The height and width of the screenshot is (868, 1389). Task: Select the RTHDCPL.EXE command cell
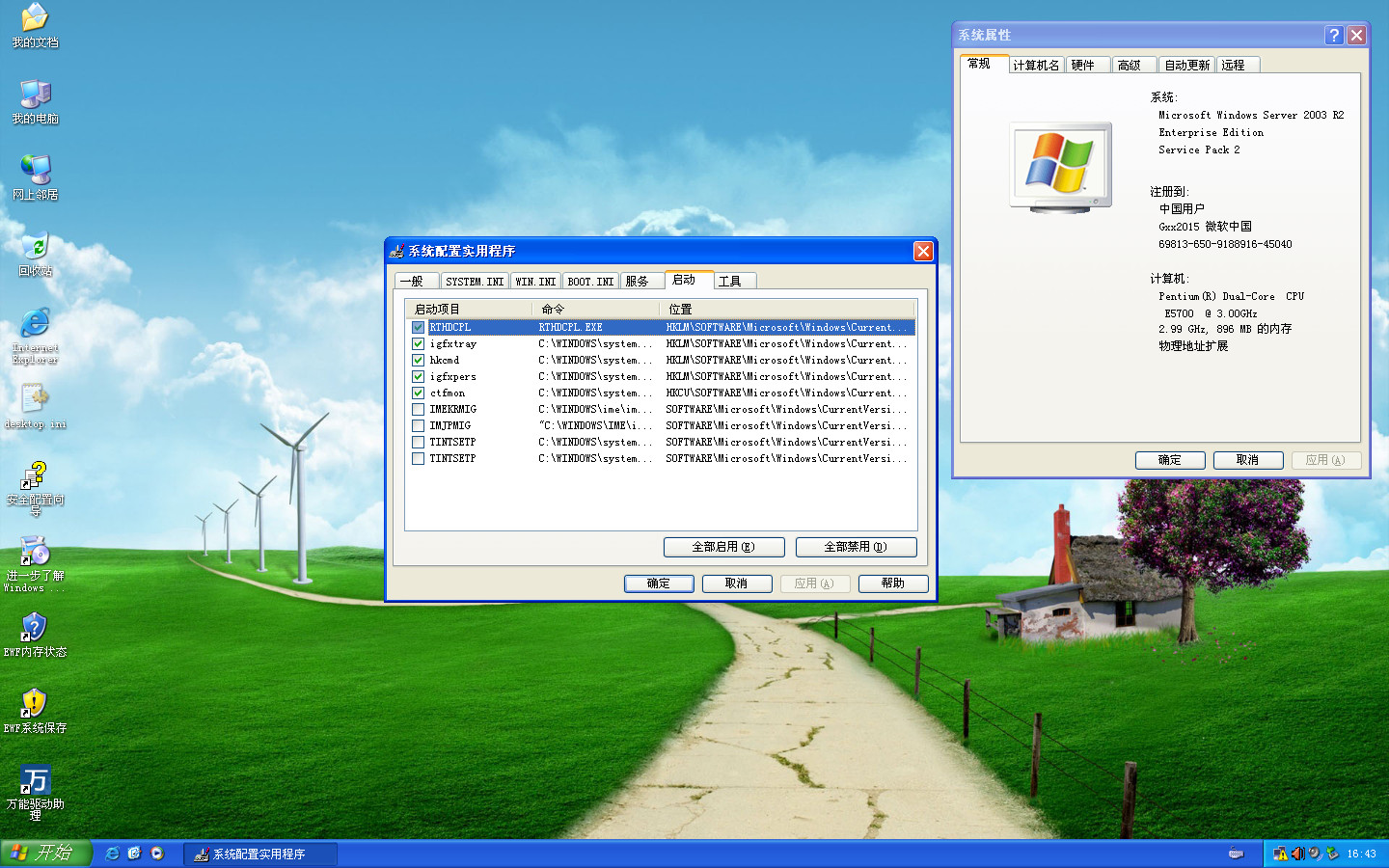pyautogui.click(x=570, y=328)
